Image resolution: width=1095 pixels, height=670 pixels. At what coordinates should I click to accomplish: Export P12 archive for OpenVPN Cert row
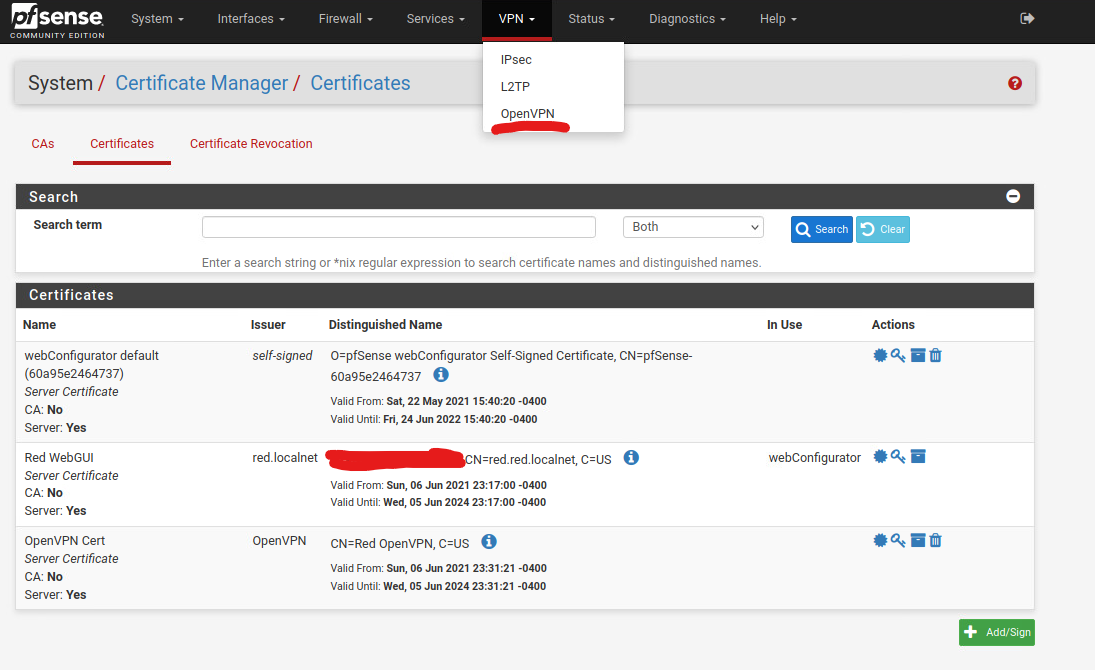coord(918,540)
